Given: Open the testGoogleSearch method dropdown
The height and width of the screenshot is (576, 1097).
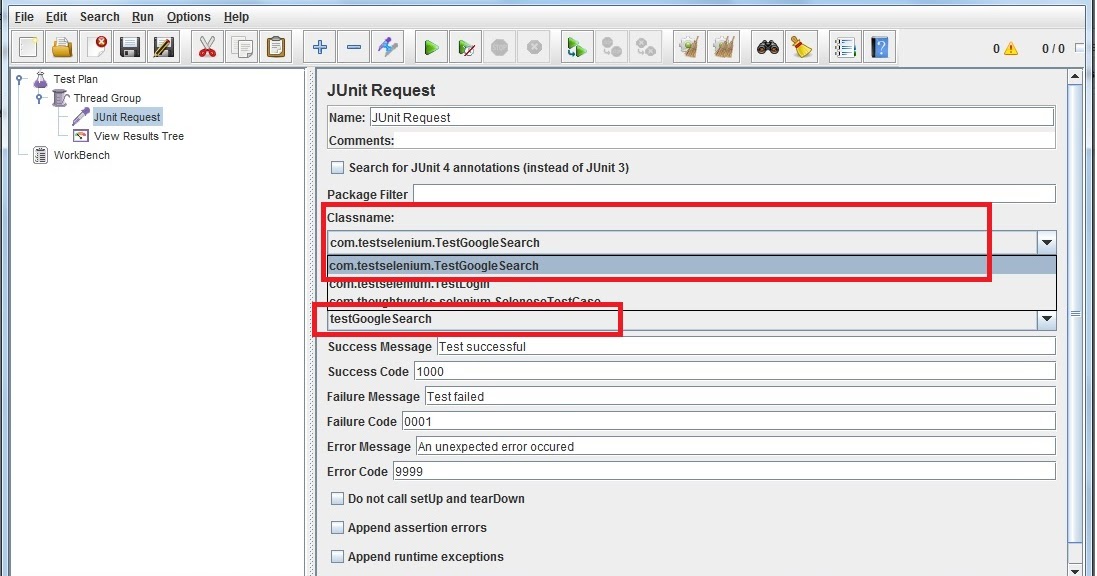Looking at the screenshot, I should tap(1047, 319).
